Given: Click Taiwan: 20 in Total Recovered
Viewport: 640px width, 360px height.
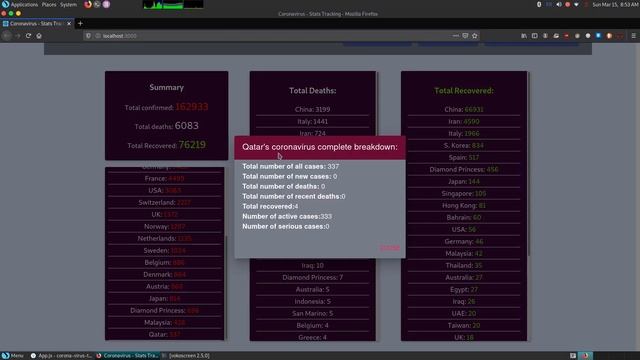Looking at the screenshot, I should coord(464,325).
